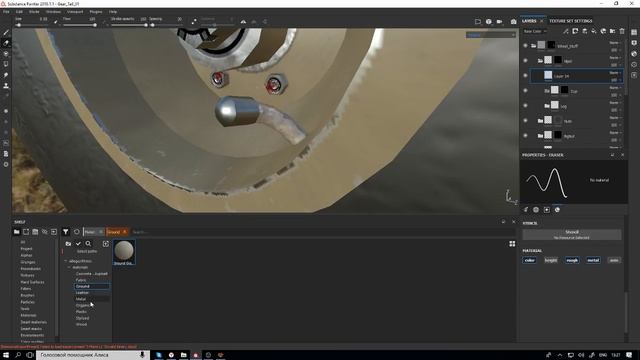
Task: Select Smart materials shelf category
Action: click(x=33, y=322)
